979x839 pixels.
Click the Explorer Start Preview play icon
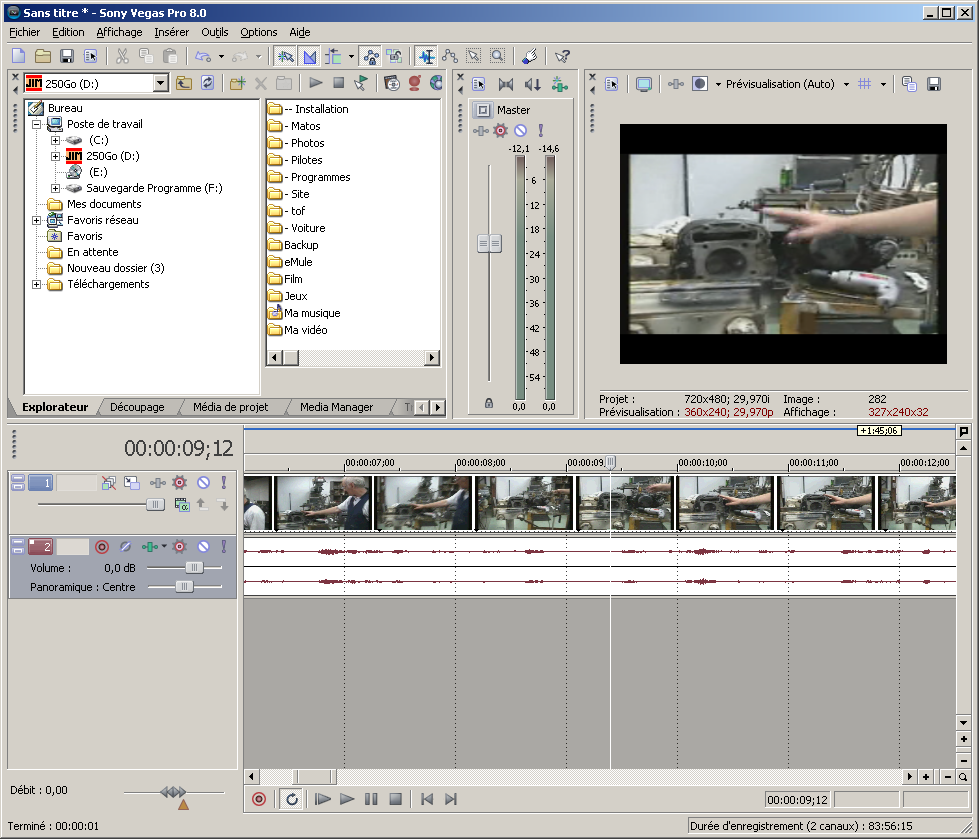[316, 83]
